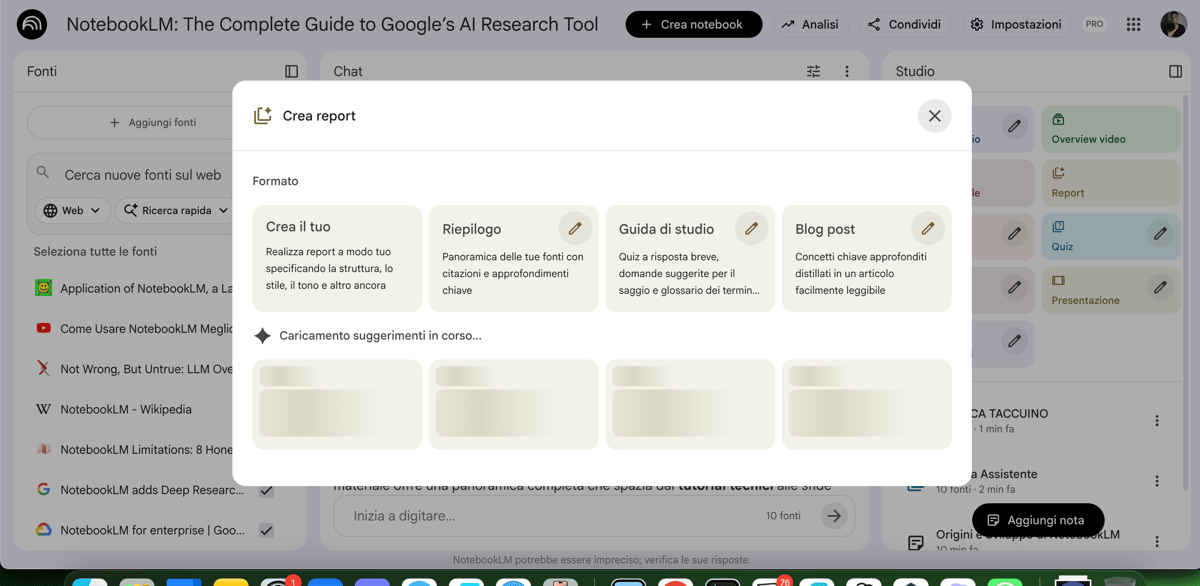Open options for the Assistente note
The image size is (1200, 586).
click(1157, 481)
